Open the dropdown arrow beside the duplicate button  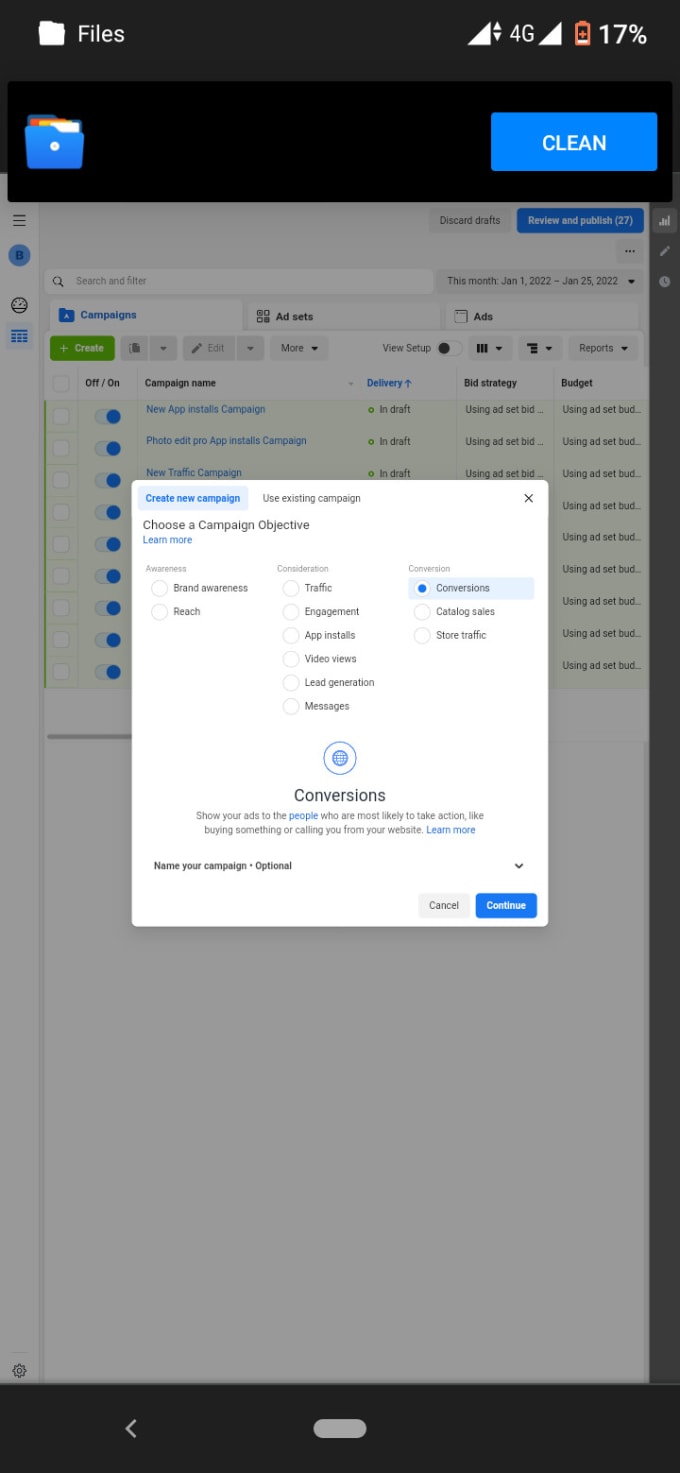[x=164, y=348]
